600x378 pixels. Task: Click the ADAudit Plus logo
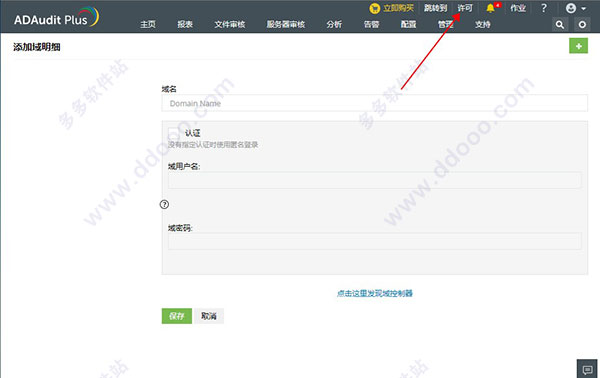click(56, 18)
